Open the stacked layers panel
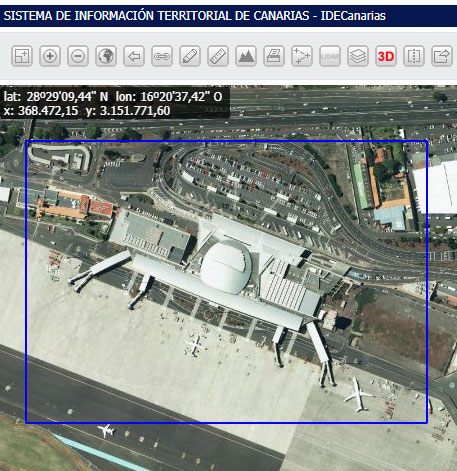457x471 pixels. 358,56
